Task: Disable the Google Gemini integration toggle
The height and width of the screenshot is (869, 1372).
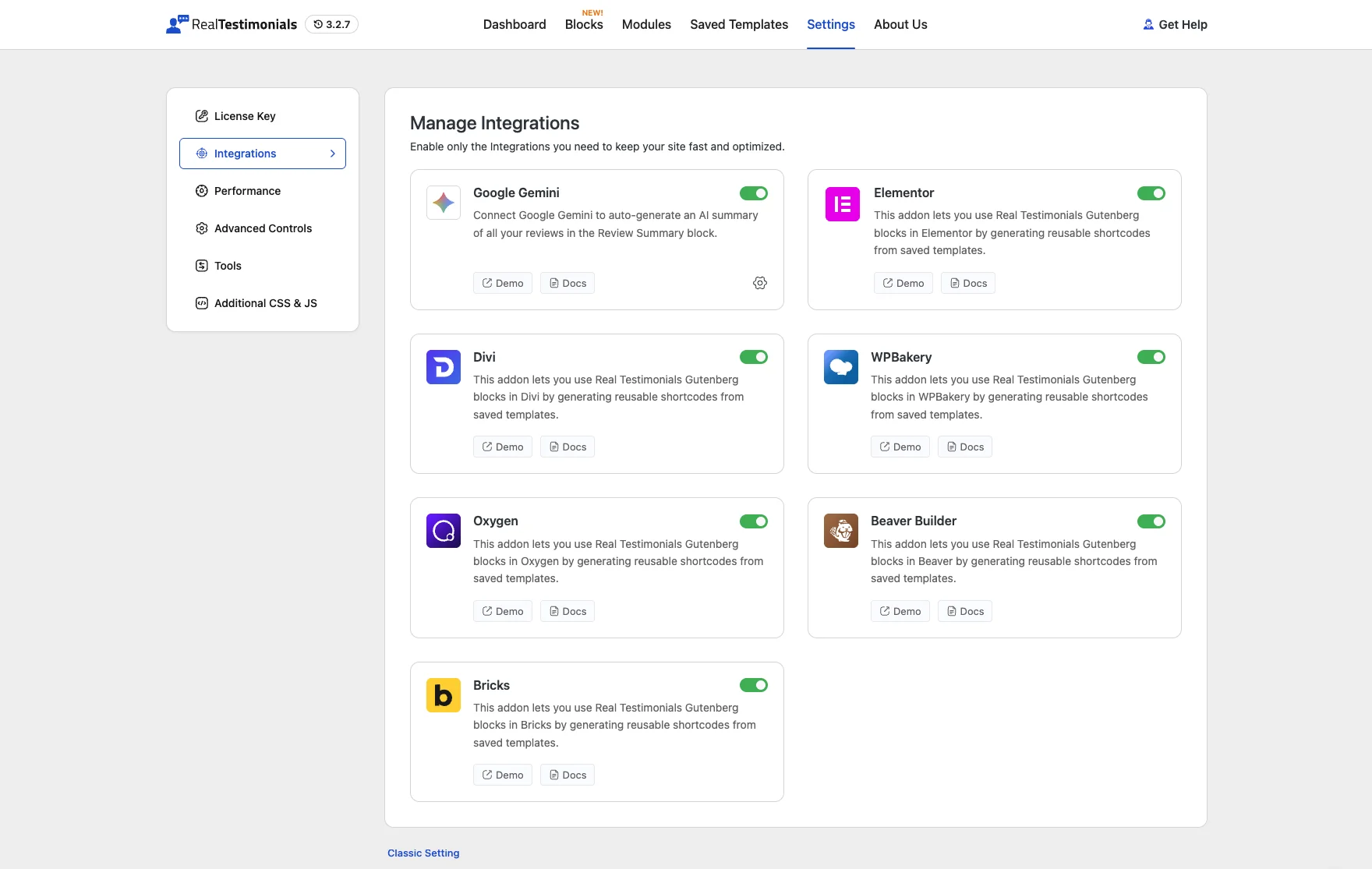Action: 754,193
